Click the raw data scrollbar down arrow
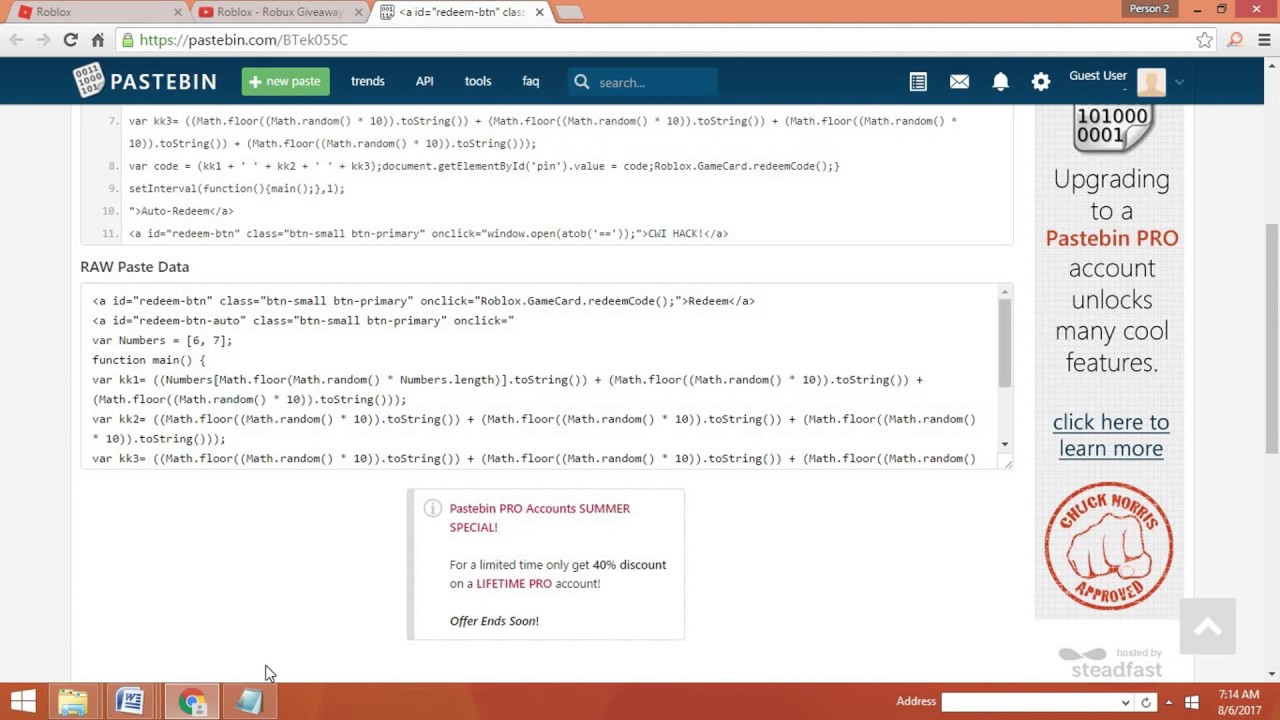 tap(1004, 444)
